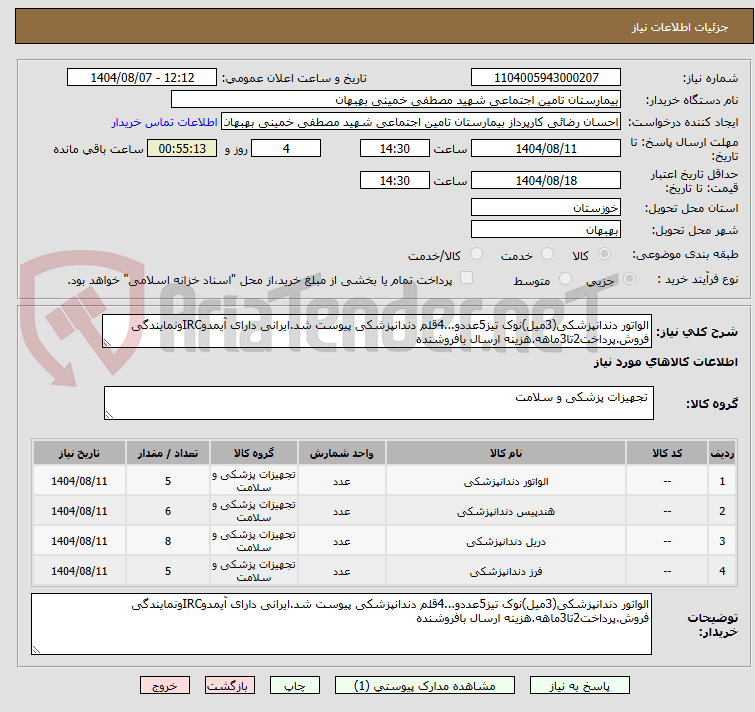
Task: Click the 'خروج' exit button
Action: tap(165, 687)
